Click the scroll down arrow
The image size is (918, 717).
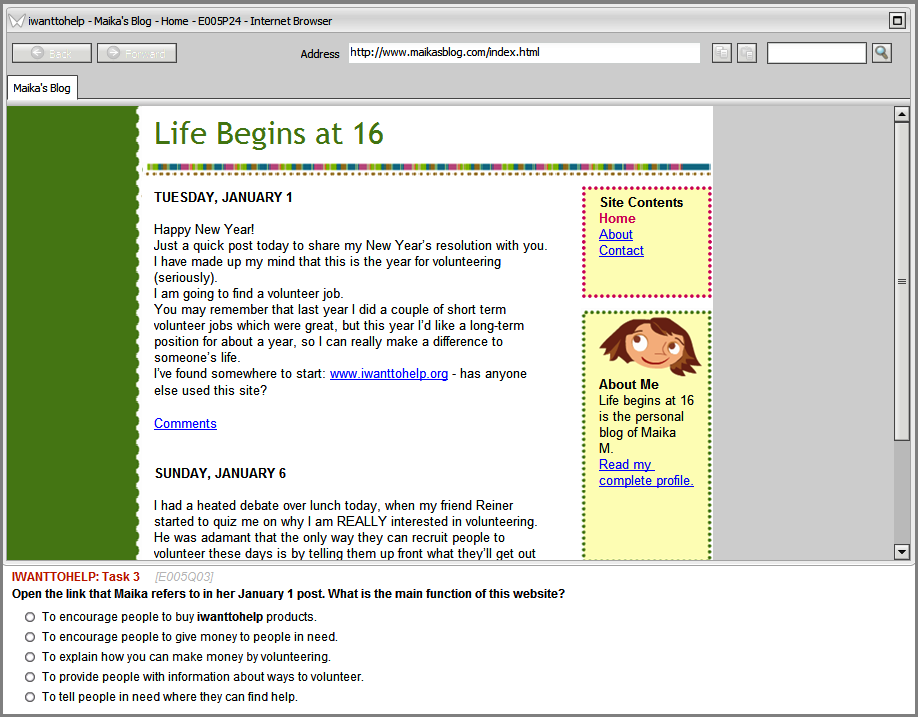901,551
